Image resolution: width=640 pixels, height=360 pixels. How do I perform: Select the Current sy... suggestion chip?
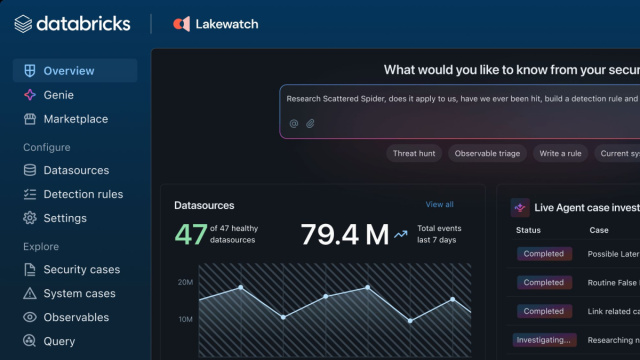point(617,153)
